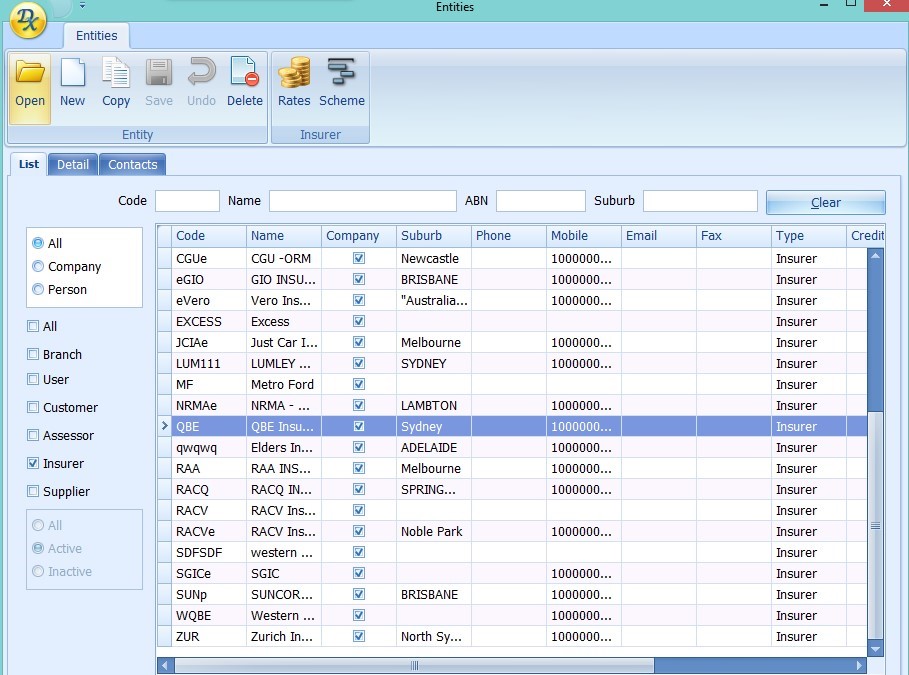Toggle Company checkbox in ZUR row
Image resolution: width=909 pixels, height=675 pixels.
click(359, 636)
